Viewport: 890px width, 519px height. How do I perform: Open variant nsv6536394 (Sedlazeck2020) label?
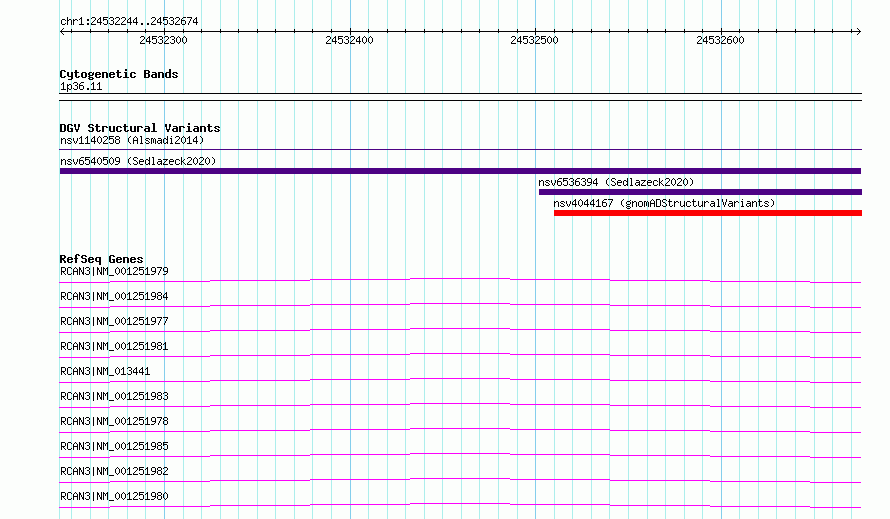pyautogui.click(x=616, y=182)
